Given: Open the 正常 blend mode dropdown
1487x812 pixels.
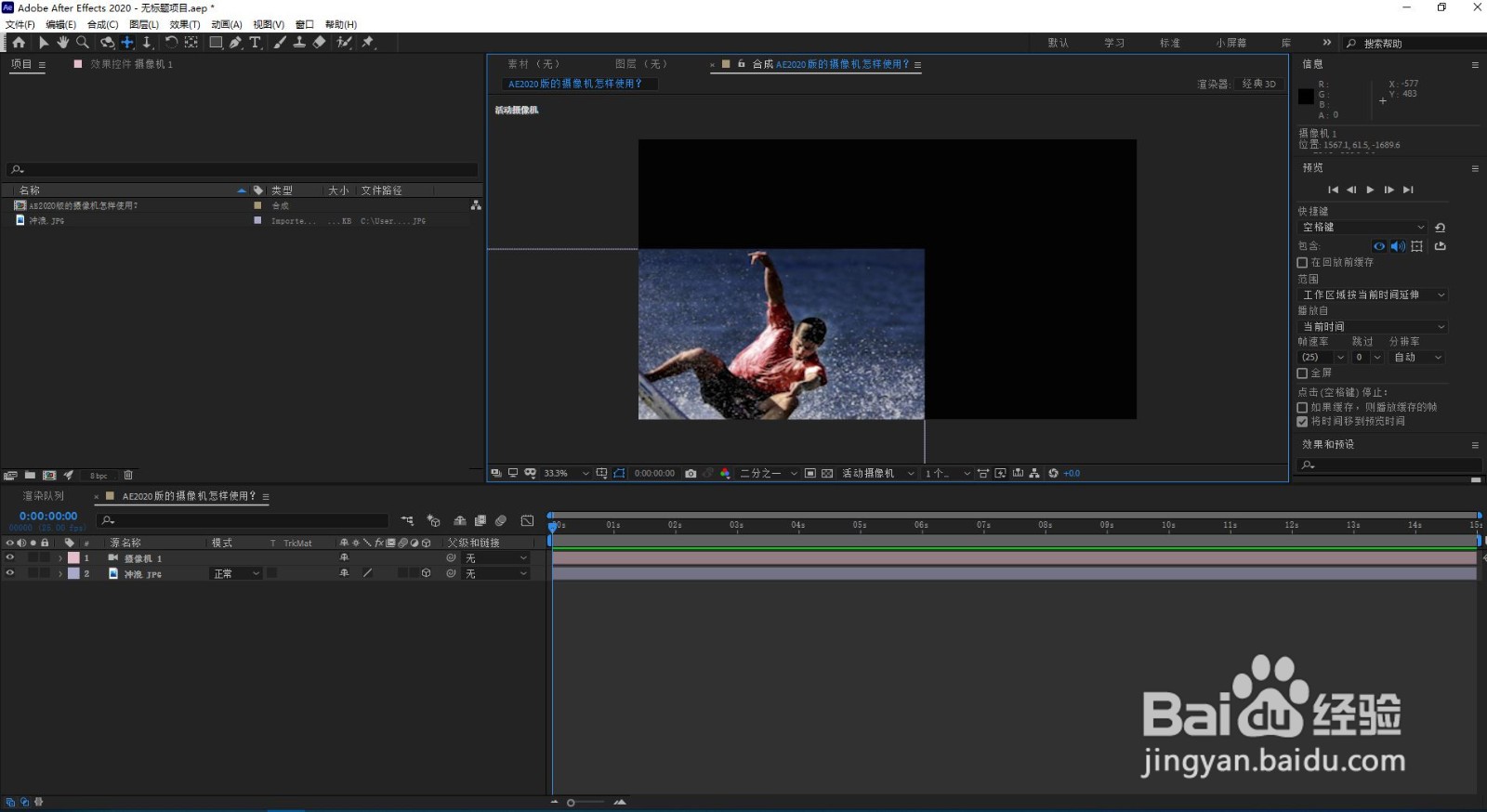Looking at the screenshot, I should point(236,574).
